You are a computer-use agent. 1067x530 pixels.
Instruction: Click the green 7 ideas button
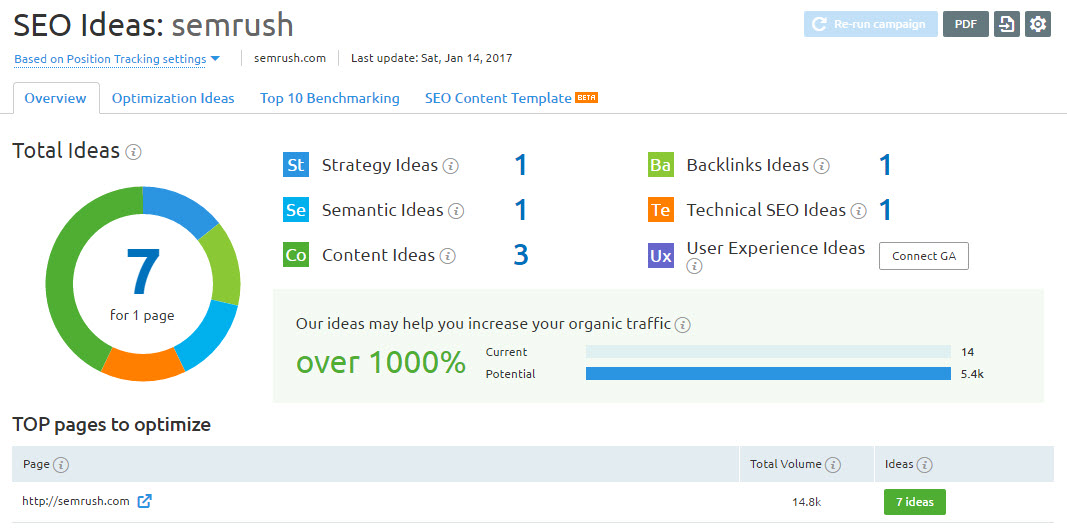pyautogui.click(x=915, y=502)
